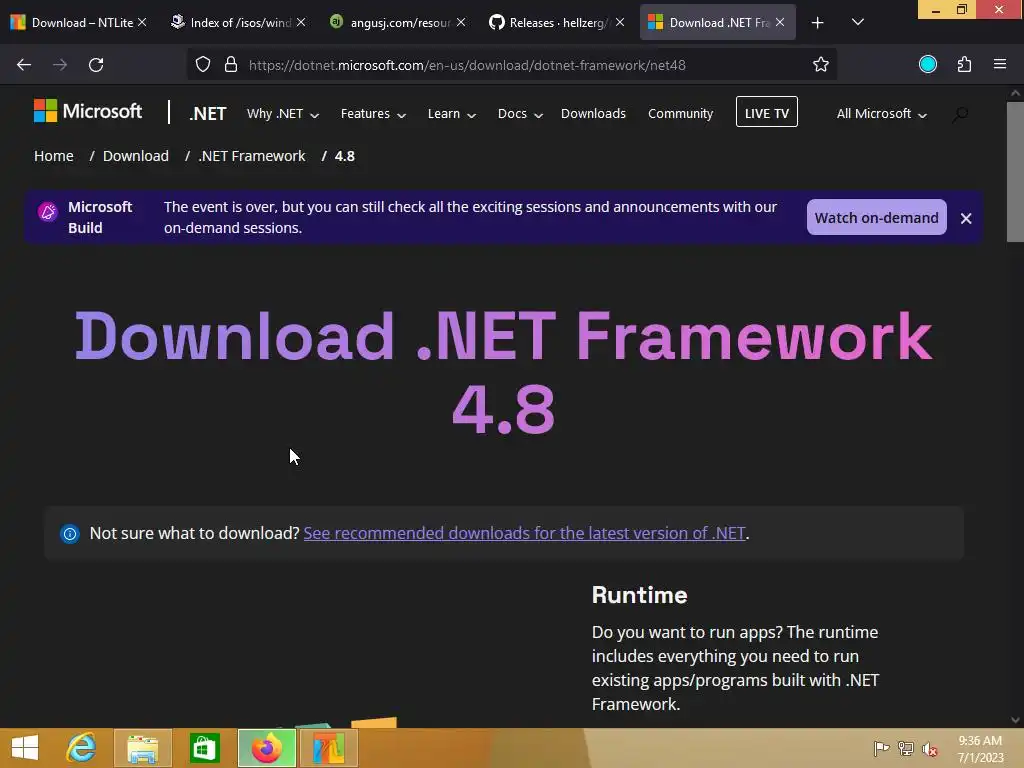The width and height of the screenshot is (1024, 768).
Task: Click the Microsoft logo
Action: point(88,111)
